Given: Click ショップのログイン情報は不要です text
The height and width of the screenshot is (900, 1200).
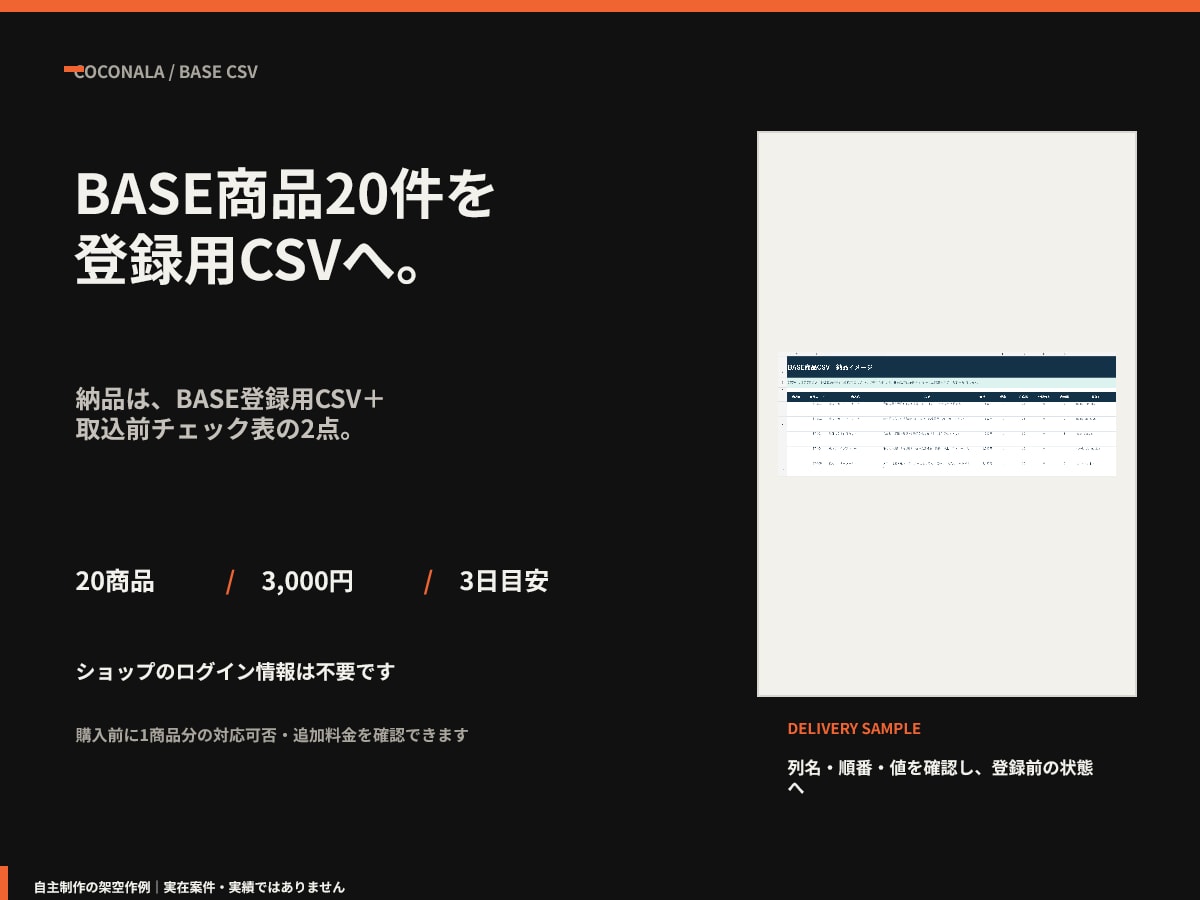Looking at the screenshot, I should (235, 671).
